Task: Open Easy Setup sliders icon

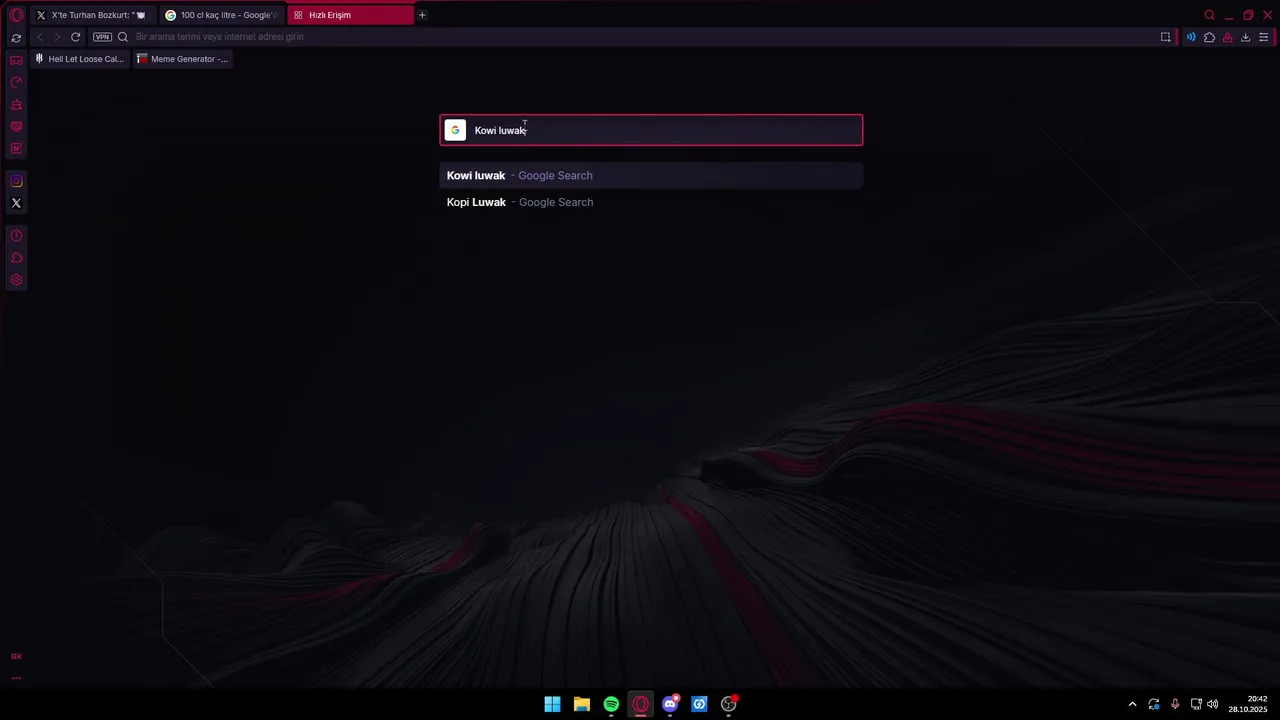Action: click(x=1264, y=37)
